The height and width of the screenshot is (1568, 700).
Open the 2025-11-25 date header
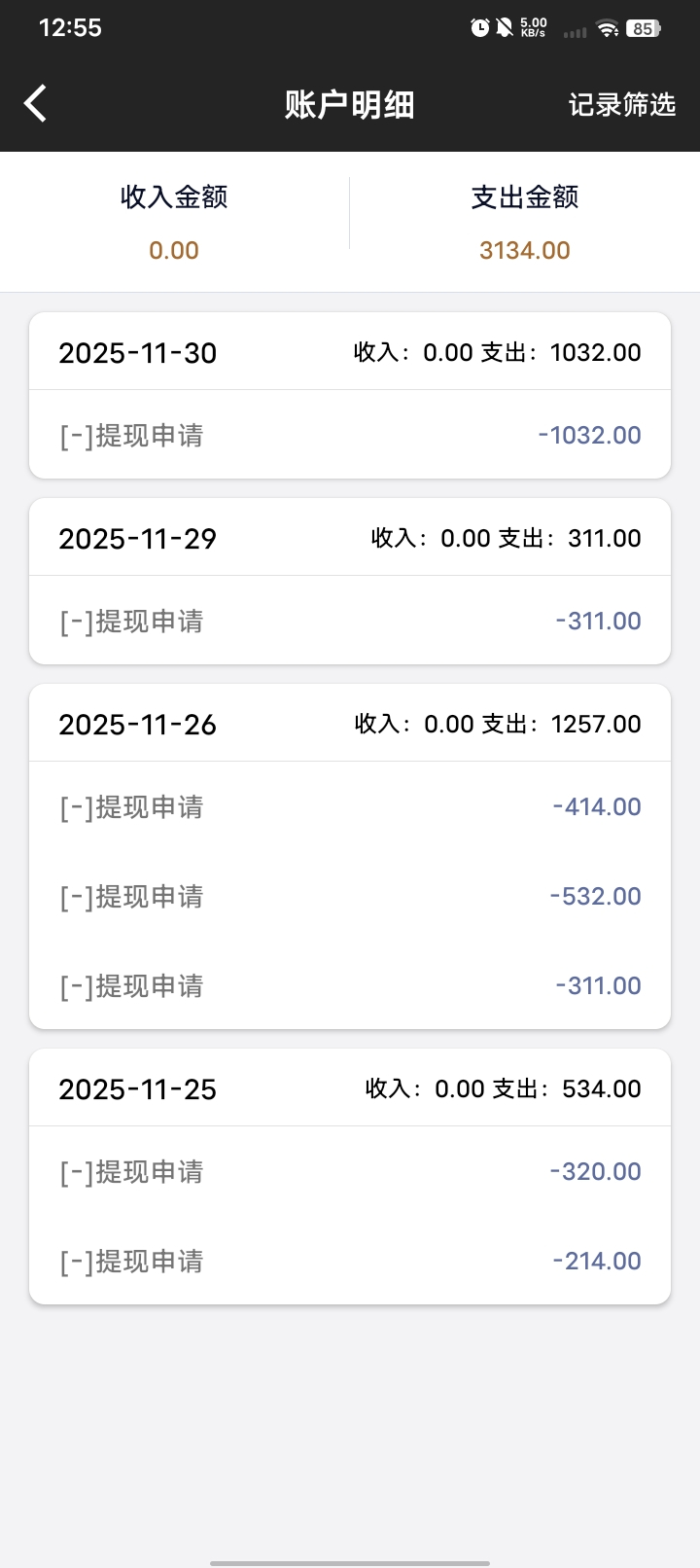tap(350, 1088)
